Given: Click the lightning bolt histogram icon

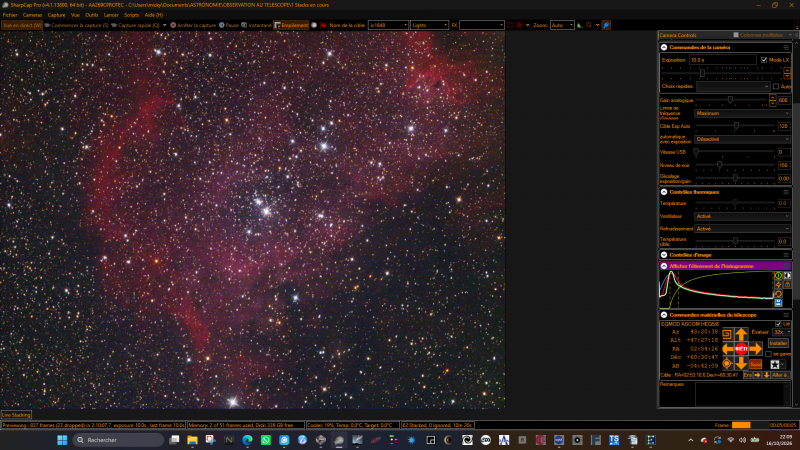Looking at the screenshot, I should tap(778, 285).
